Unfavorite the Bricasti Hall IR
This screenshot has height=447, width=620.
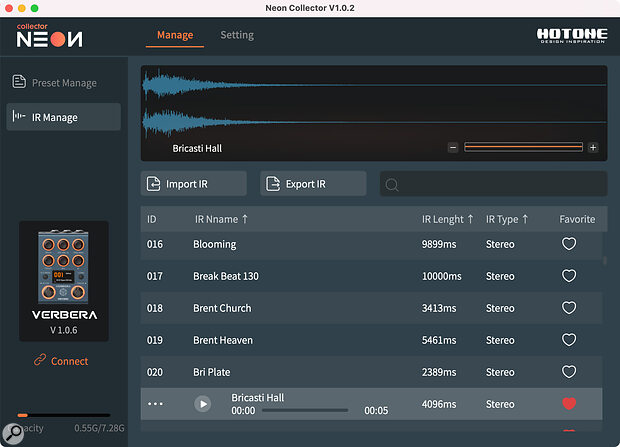point(569,403)
